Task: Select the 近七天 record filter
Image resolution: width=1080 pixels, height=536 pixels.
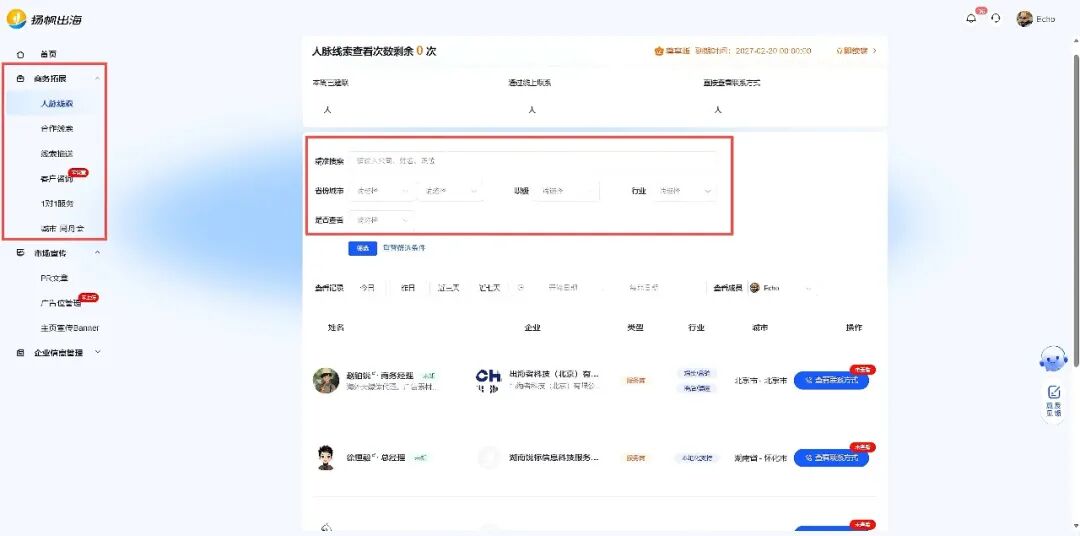Action: tap(489, 288)
